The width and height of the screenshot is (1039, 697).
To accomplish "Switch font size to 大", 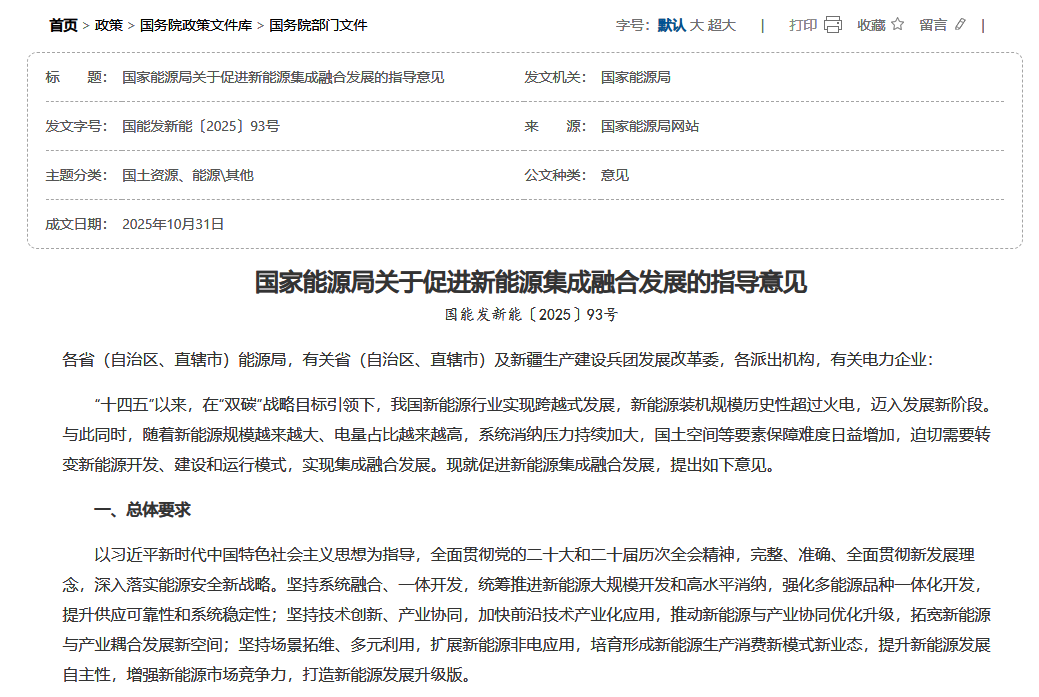I will pyautogui.click(x=697, y=25).
